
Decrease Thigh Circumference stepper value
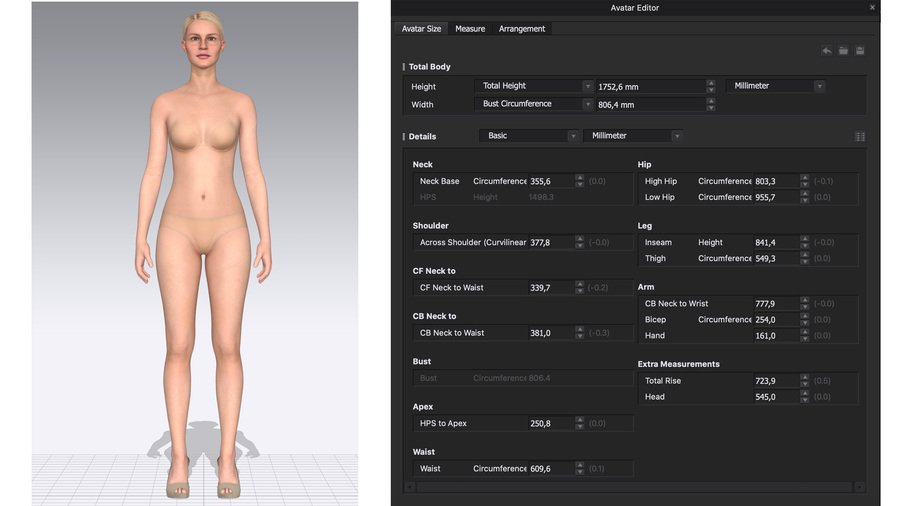tap(805, 262)
